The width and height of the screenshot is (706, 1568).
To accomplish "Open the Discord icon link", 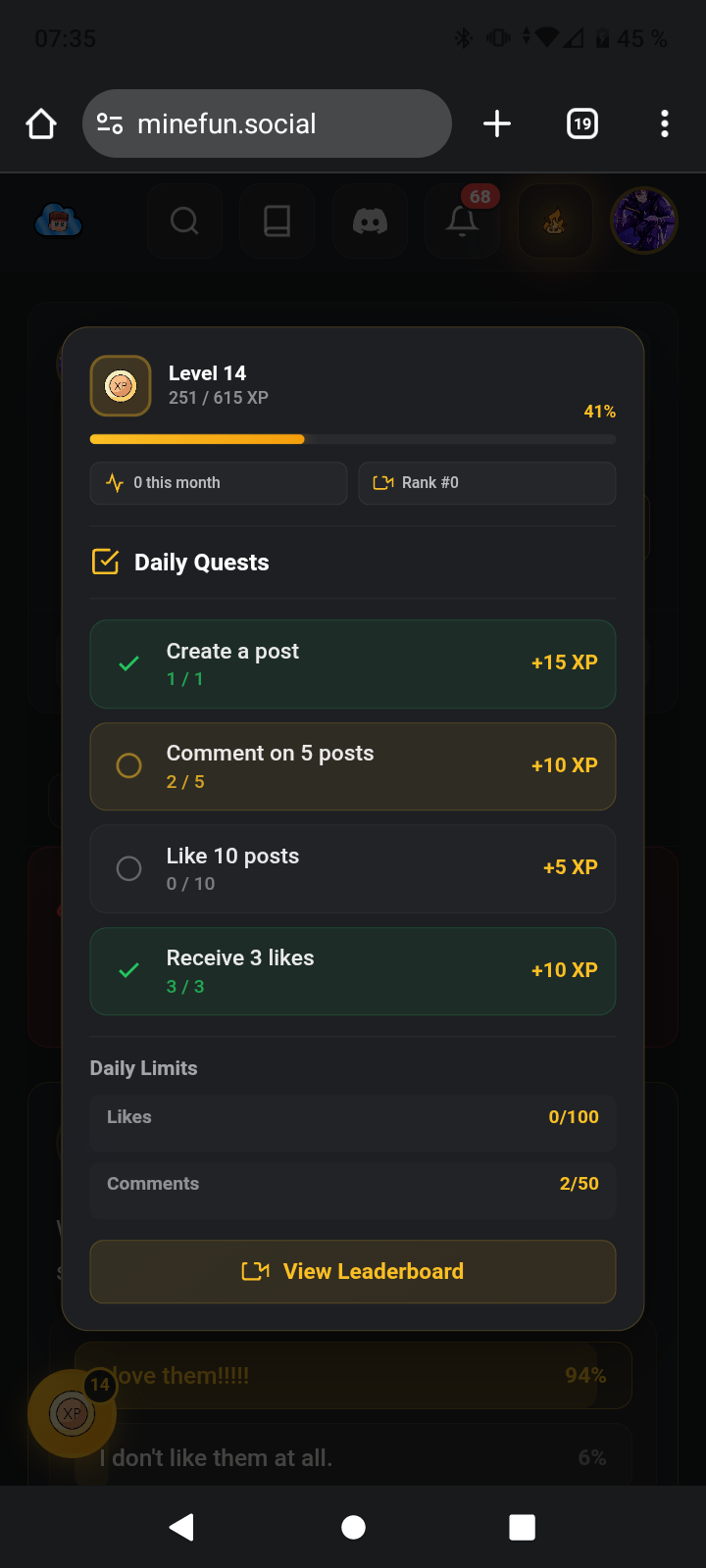I will (x=370, y=221).
